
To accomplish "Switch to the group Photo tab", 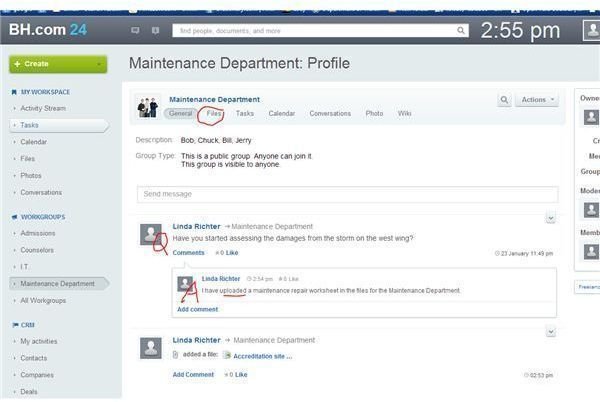I will [x=374, y=113].
